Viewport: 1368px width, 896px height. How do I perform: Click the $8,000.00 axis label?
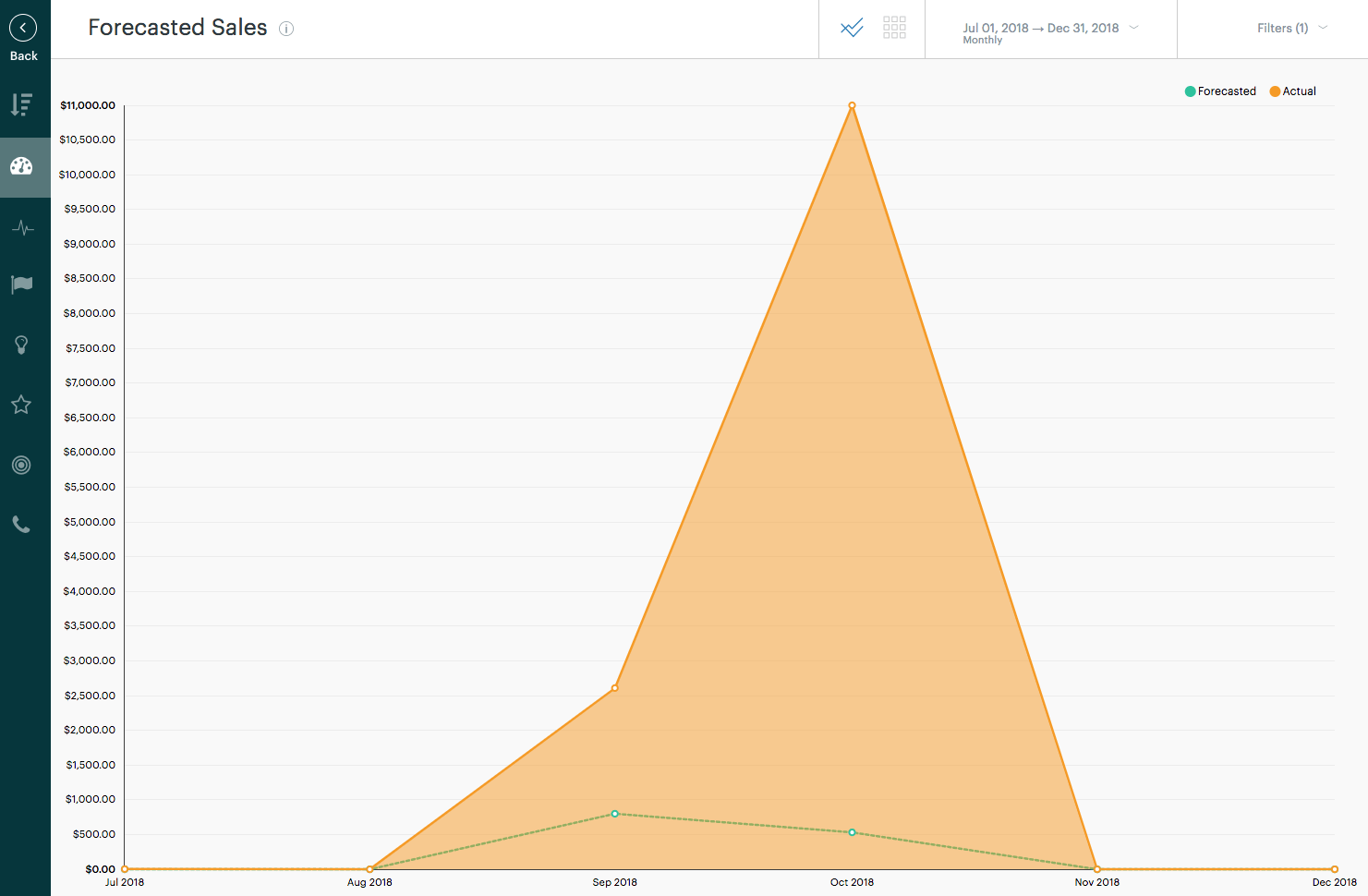pyautogui.click(x=90, y=313)
